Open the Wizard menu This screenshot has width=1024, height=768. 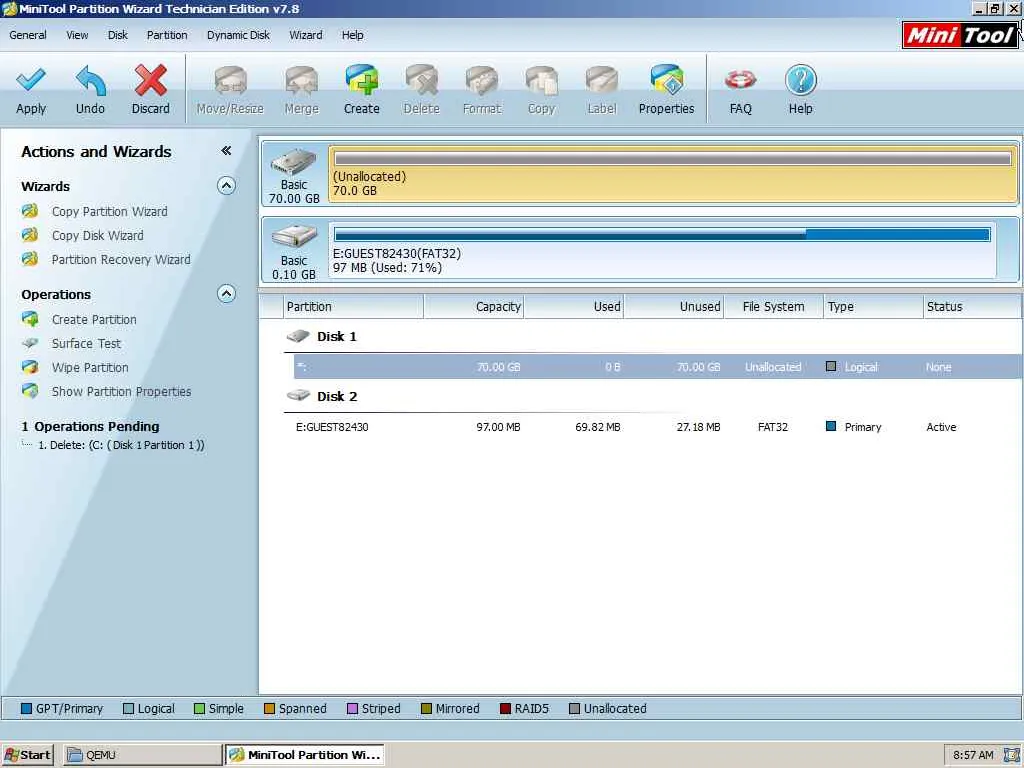306,35
